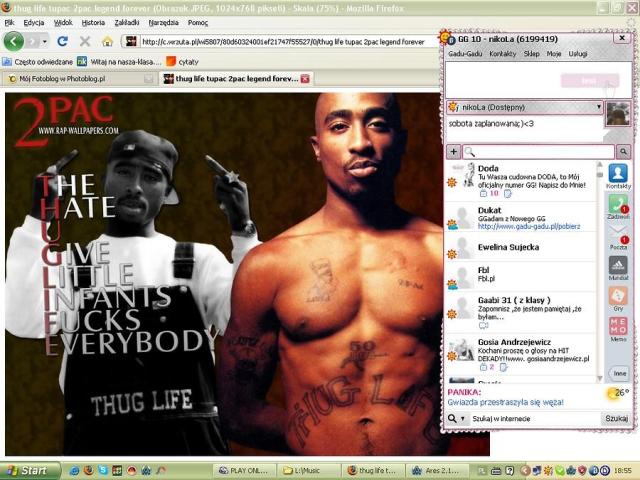This screenshot has height=480, width=640.
Task: Open the Pomoc menu
Action: click(x=198, y=23)
